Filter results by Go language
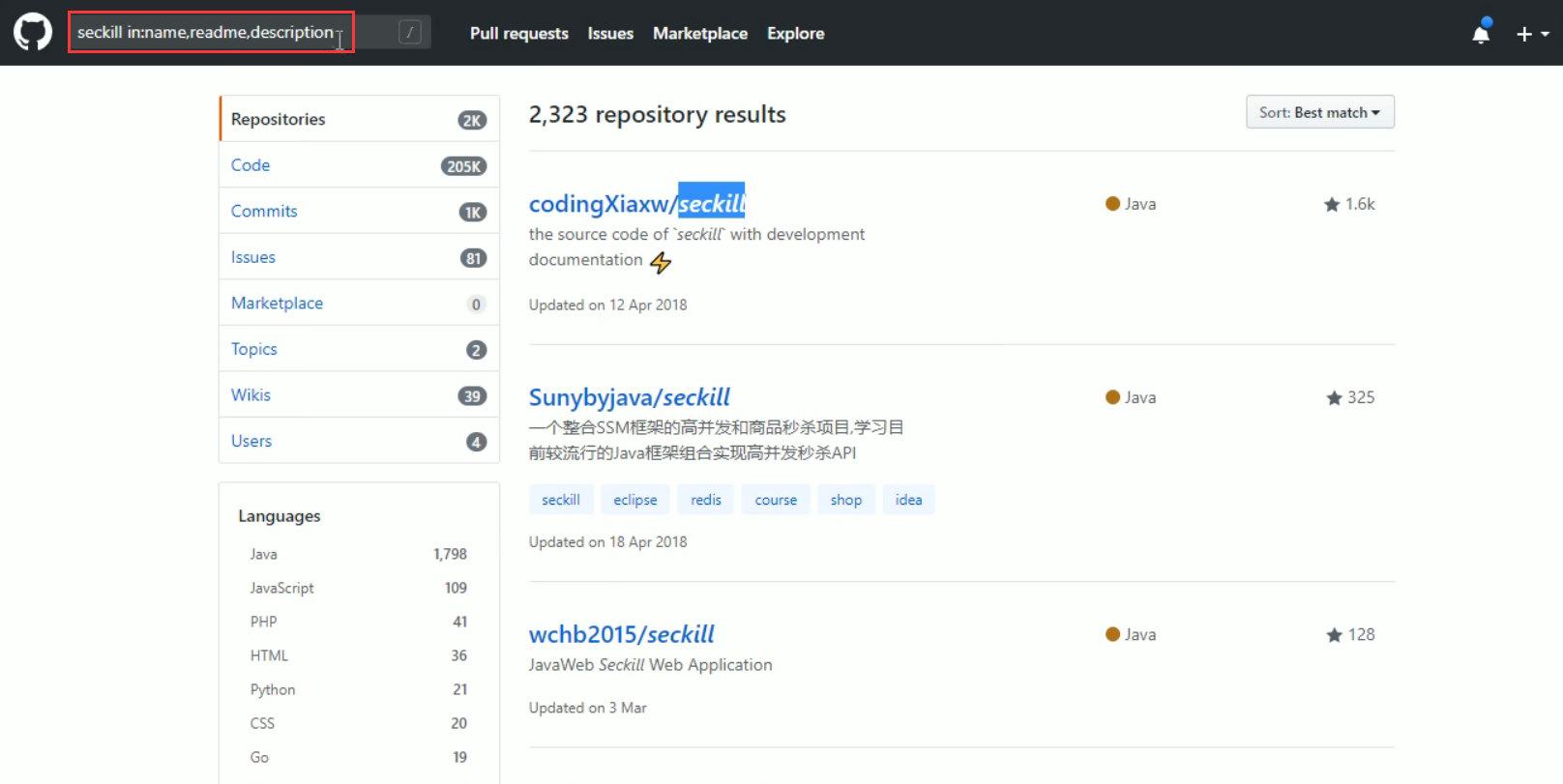1563x784 pixels. click(x=358, y=757)
